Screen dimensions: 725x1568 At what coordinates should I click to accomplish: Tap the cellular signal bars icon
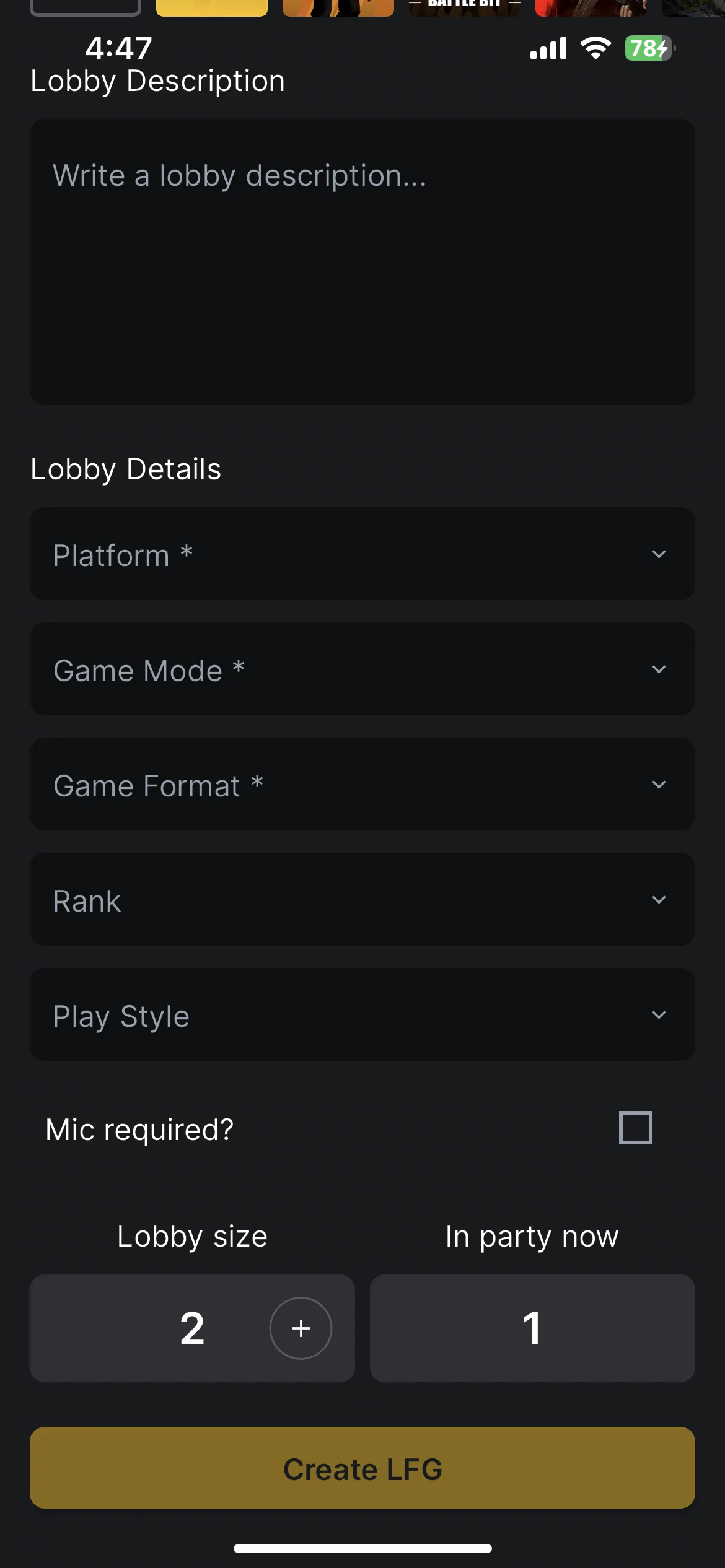[x=548, y=48]
